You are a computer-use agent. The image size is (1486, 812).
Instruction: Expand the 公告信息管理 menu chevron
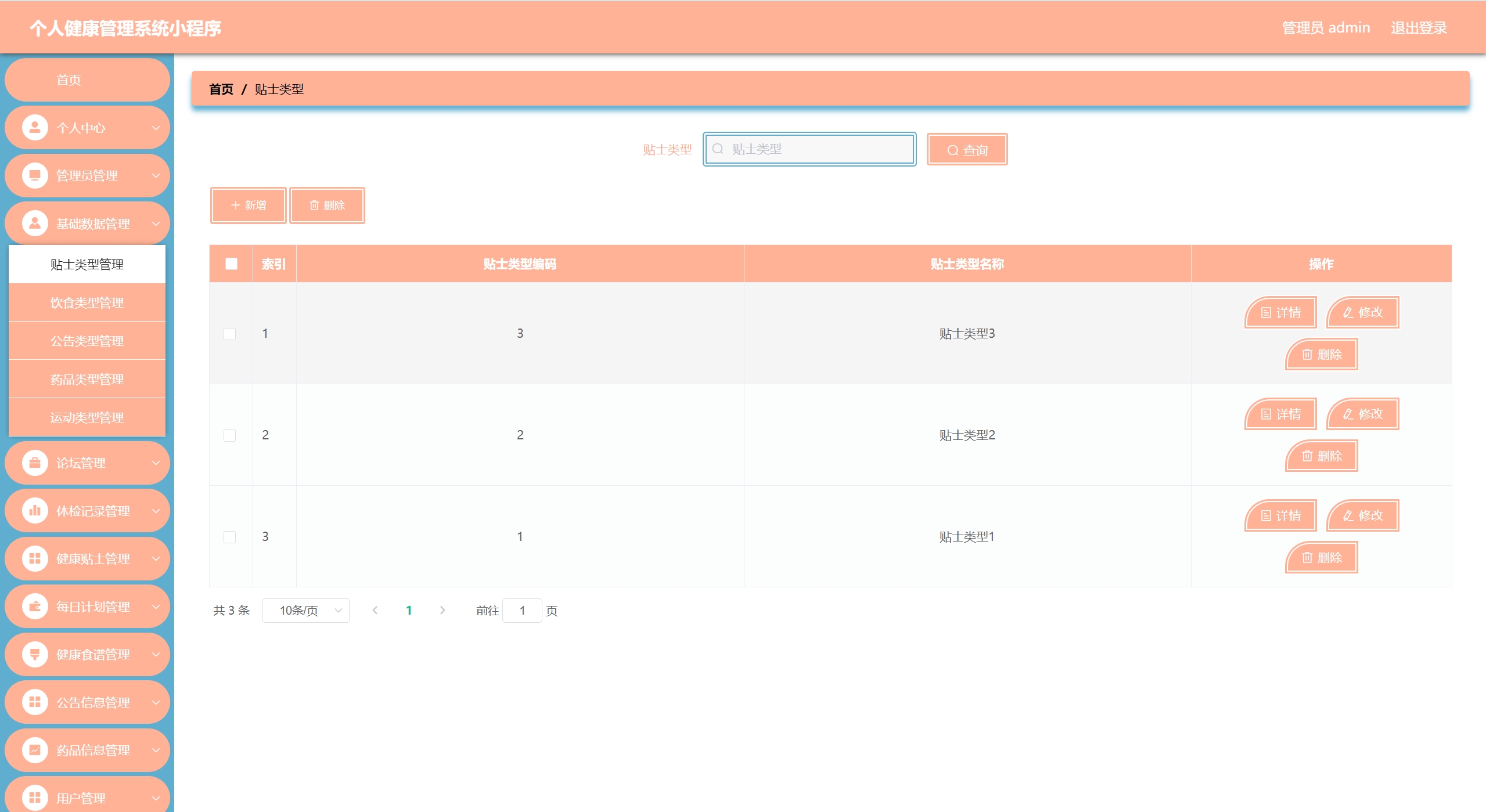point(156,702)
